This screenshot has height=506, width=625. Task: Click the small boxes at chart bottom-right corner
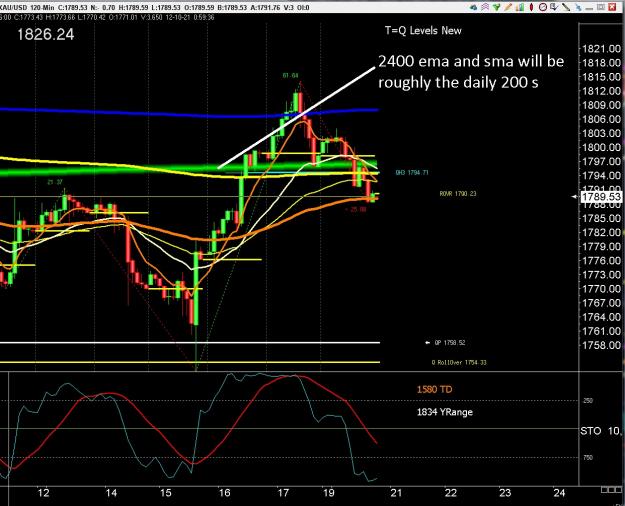point(610,489)
